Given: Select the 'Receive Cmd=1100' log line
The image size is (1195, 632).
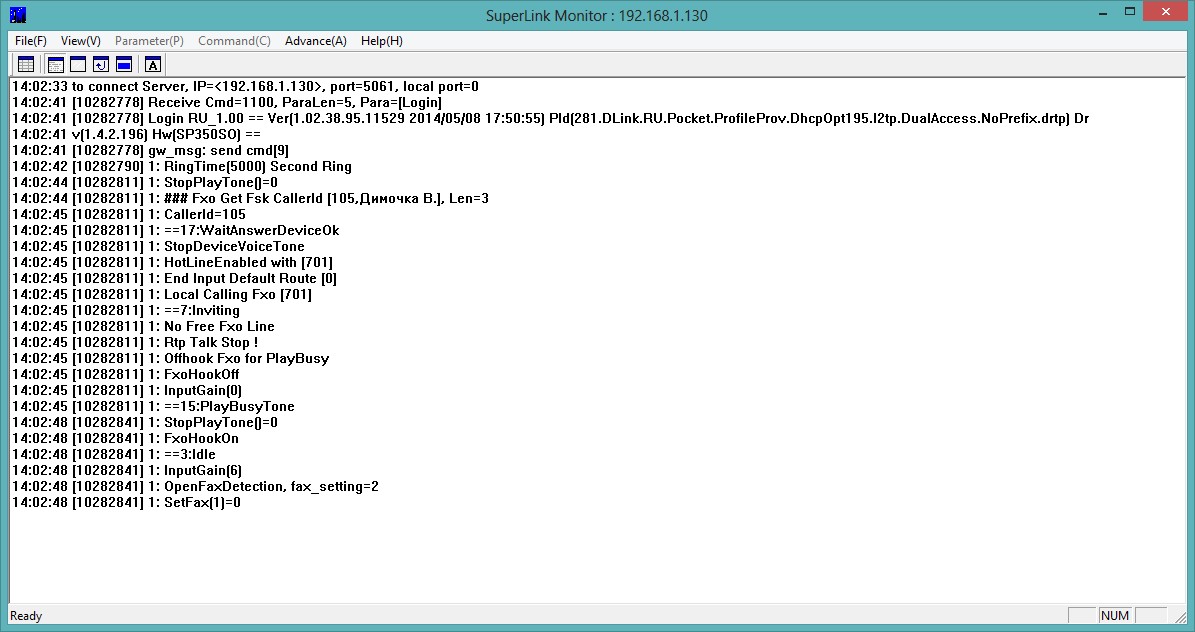Looking at the screenshot, I should [227, 102].
